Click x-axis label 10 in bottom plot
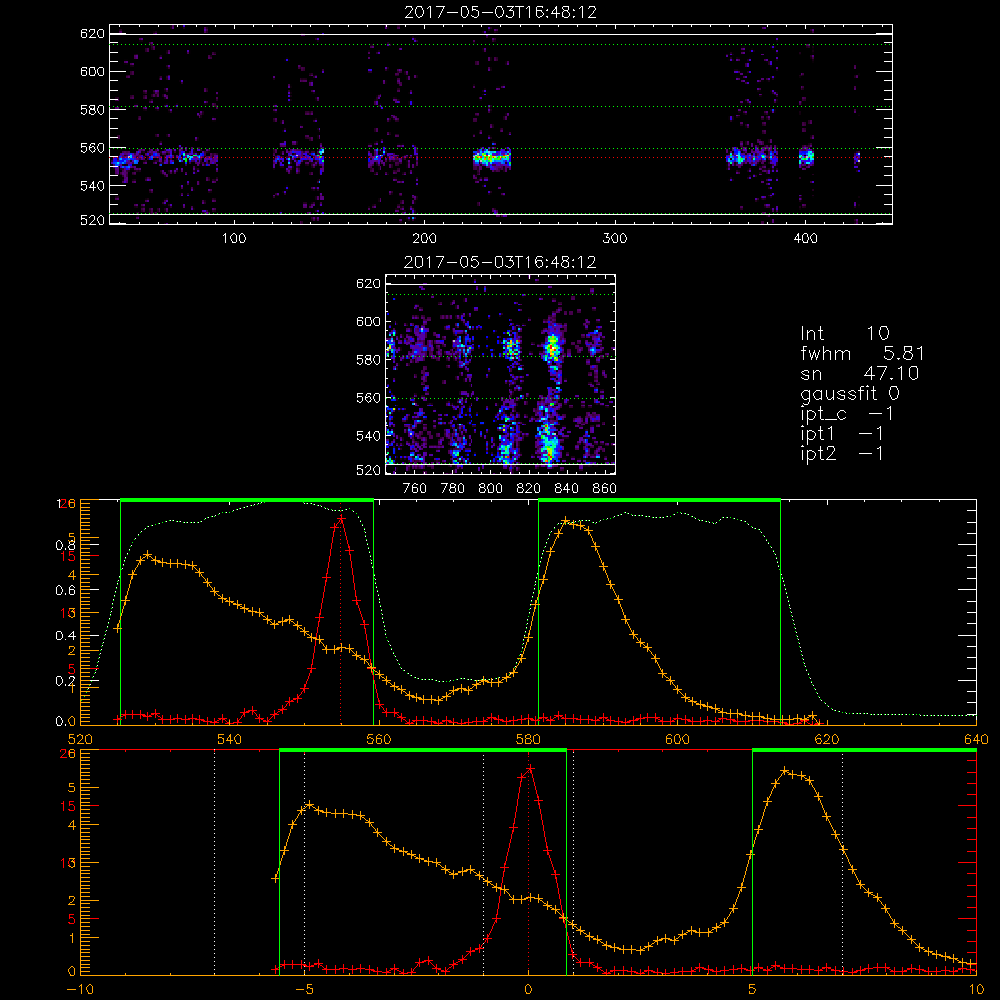 tap(976, 989)
